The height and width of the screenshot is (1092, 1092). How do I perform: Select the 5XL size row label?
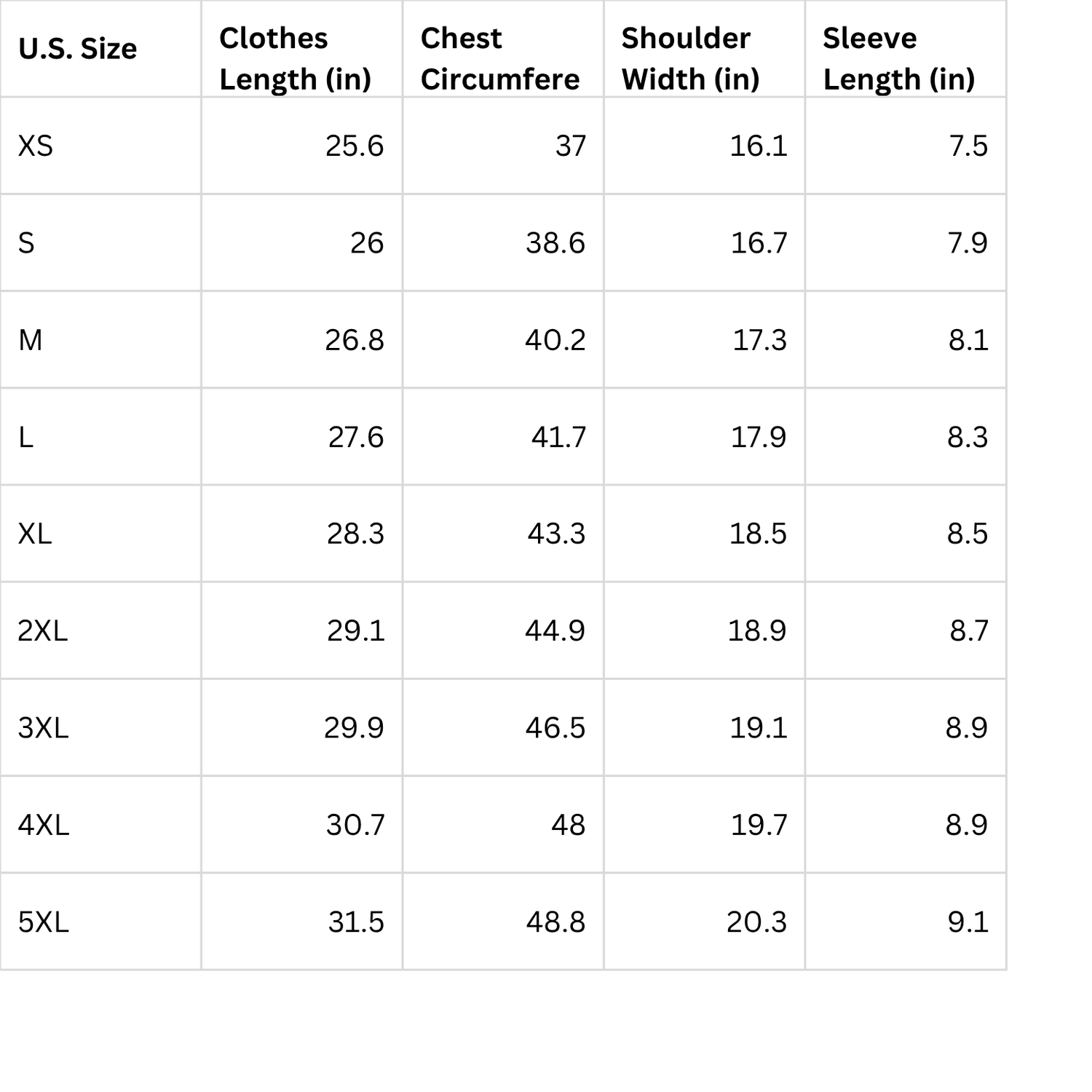[100, 922]
